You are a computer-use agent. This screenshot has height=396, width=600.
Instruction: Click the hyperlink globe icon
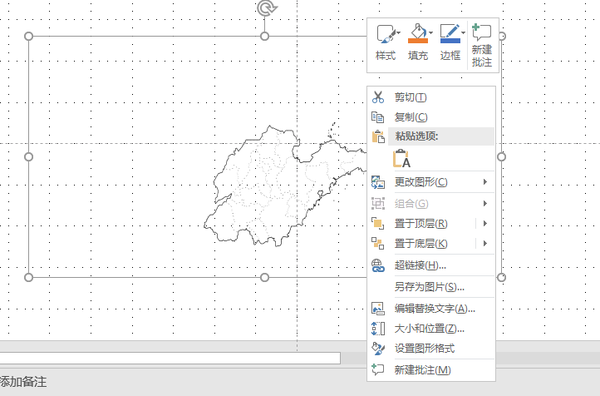click(378, 266)
